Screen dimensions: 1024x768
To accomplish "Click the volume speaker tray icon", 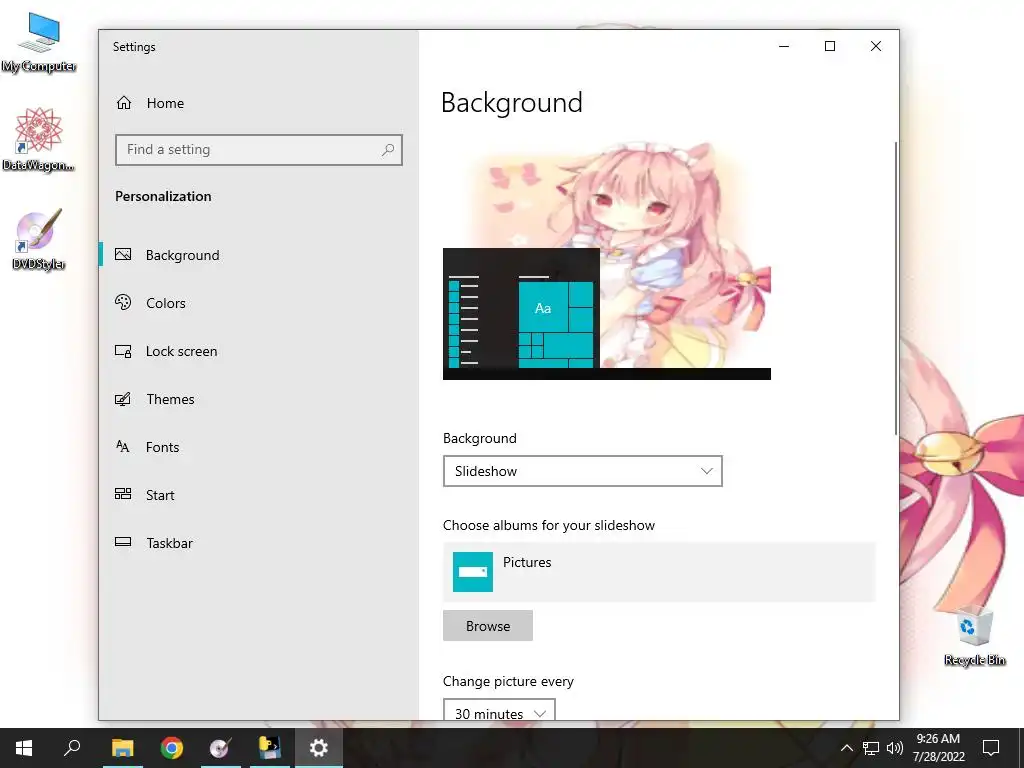I will click(895, 748).
